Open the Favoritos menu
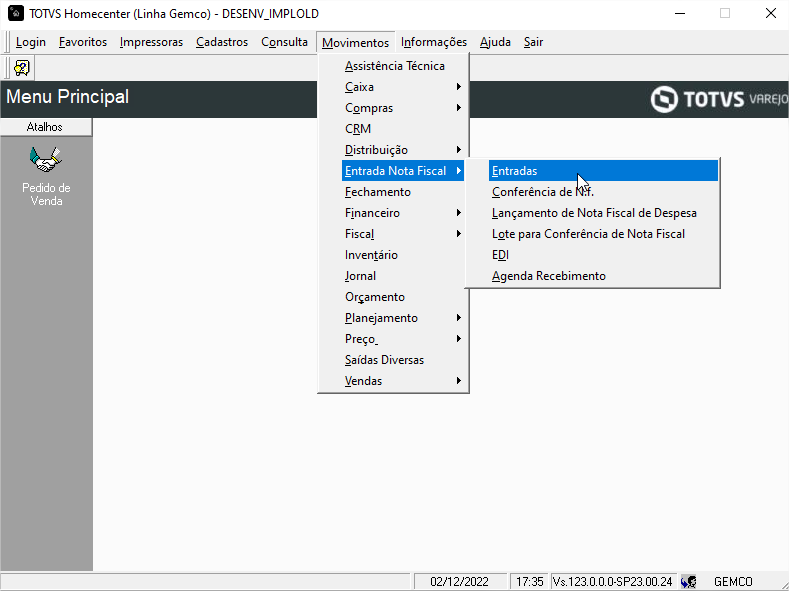The image size is (789, 591). 83,42
